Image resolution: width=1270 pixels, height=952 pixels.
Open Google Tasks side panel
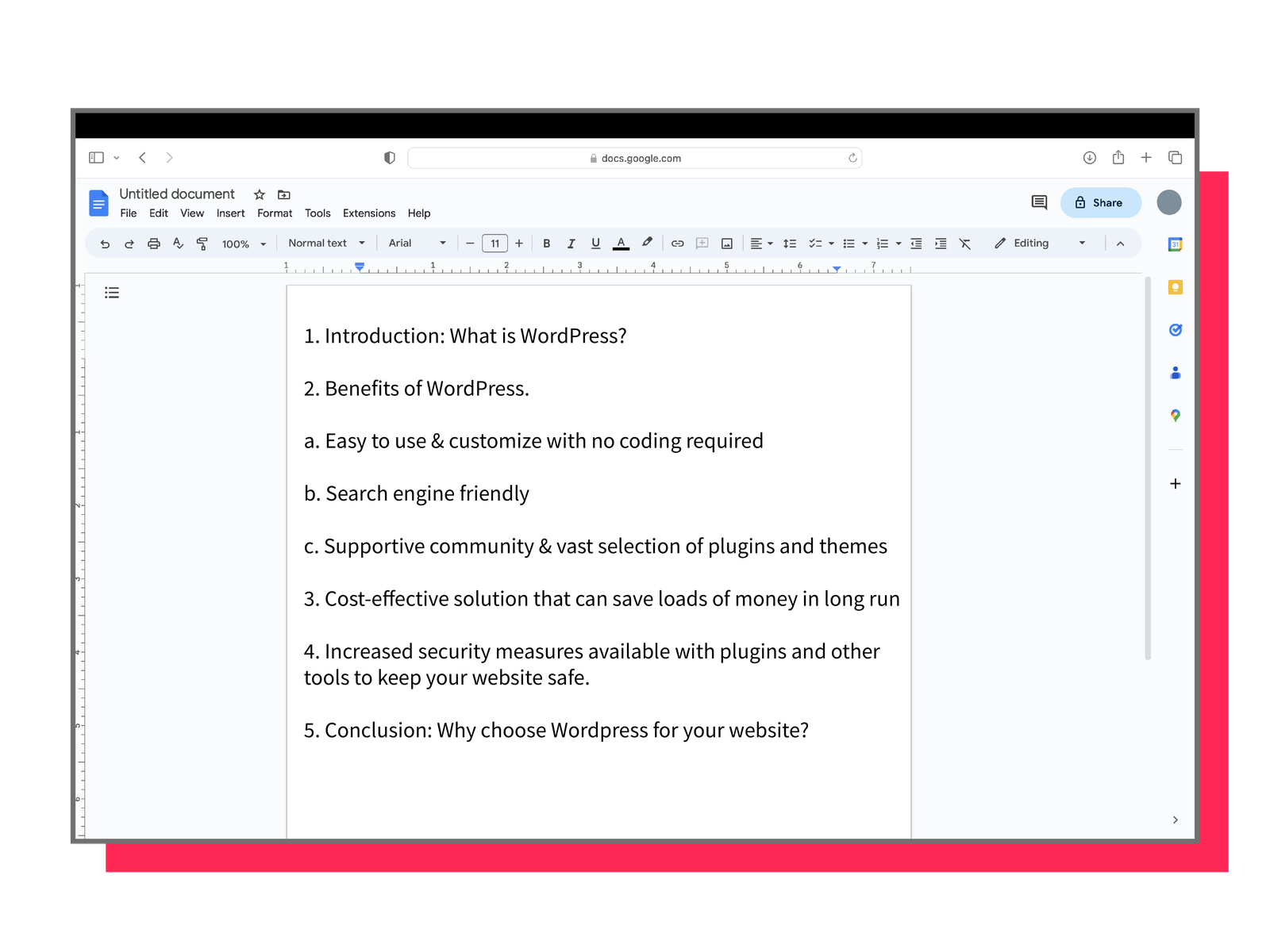1176,330
